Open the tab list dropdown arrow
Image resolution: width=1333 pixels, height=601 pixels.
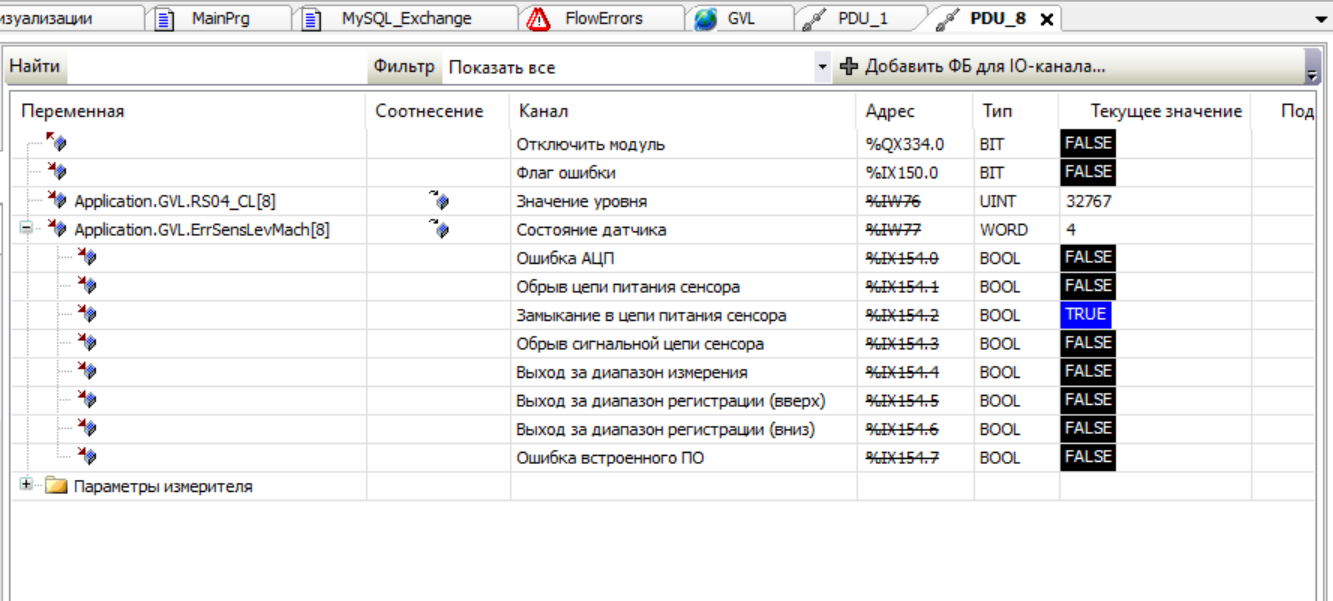tap(1320, 19)
